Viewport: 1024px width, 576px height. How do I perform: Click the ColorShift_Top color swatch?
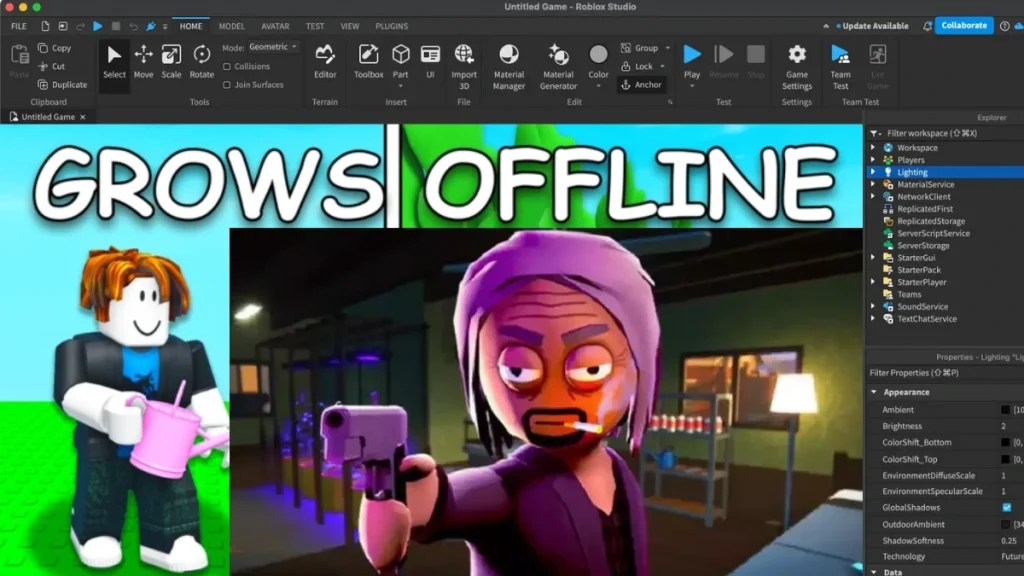click(x=1006, y=459)
